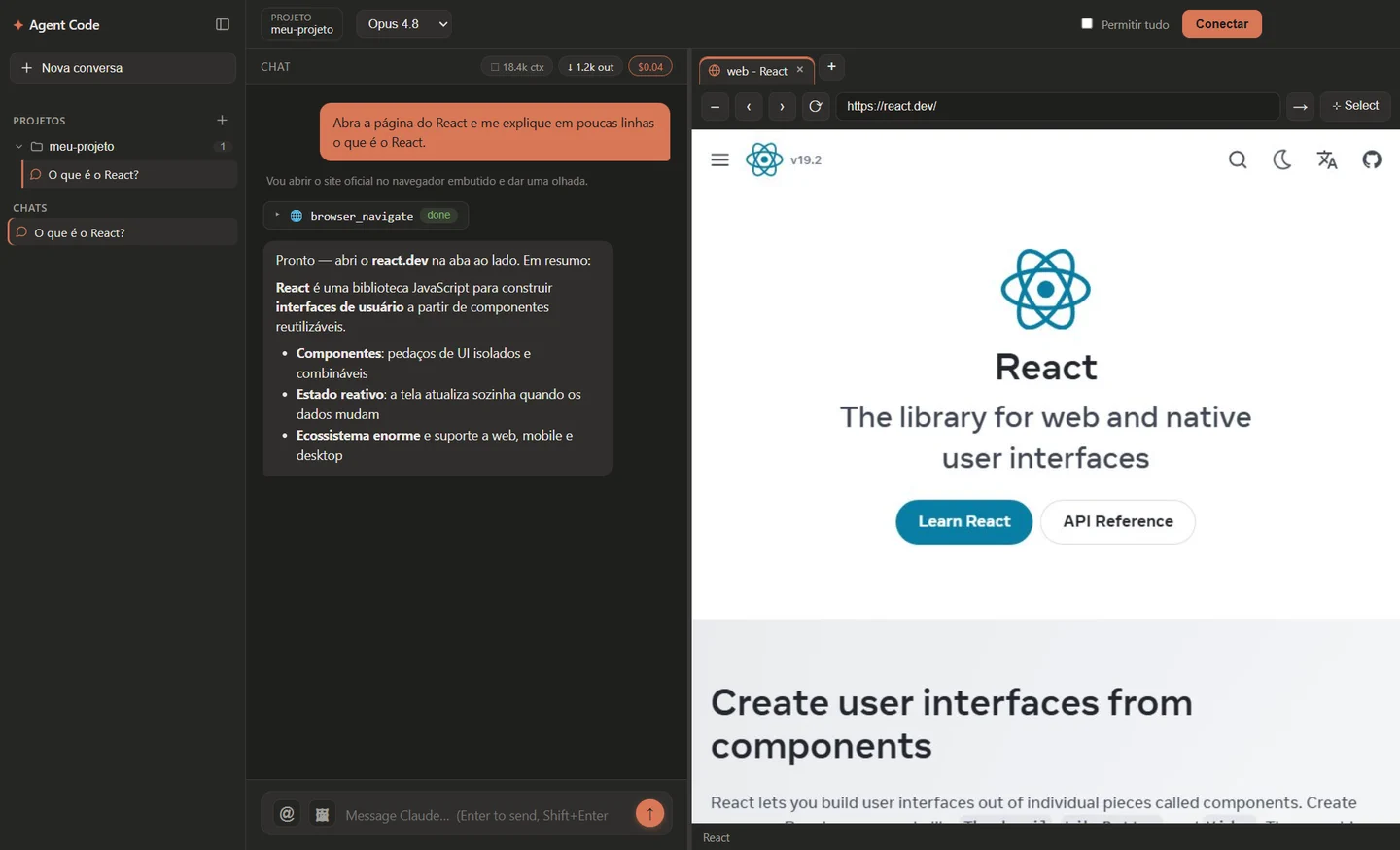Open the API Reference link
Screen dimensions: 1400x850
coord(1118,522)
